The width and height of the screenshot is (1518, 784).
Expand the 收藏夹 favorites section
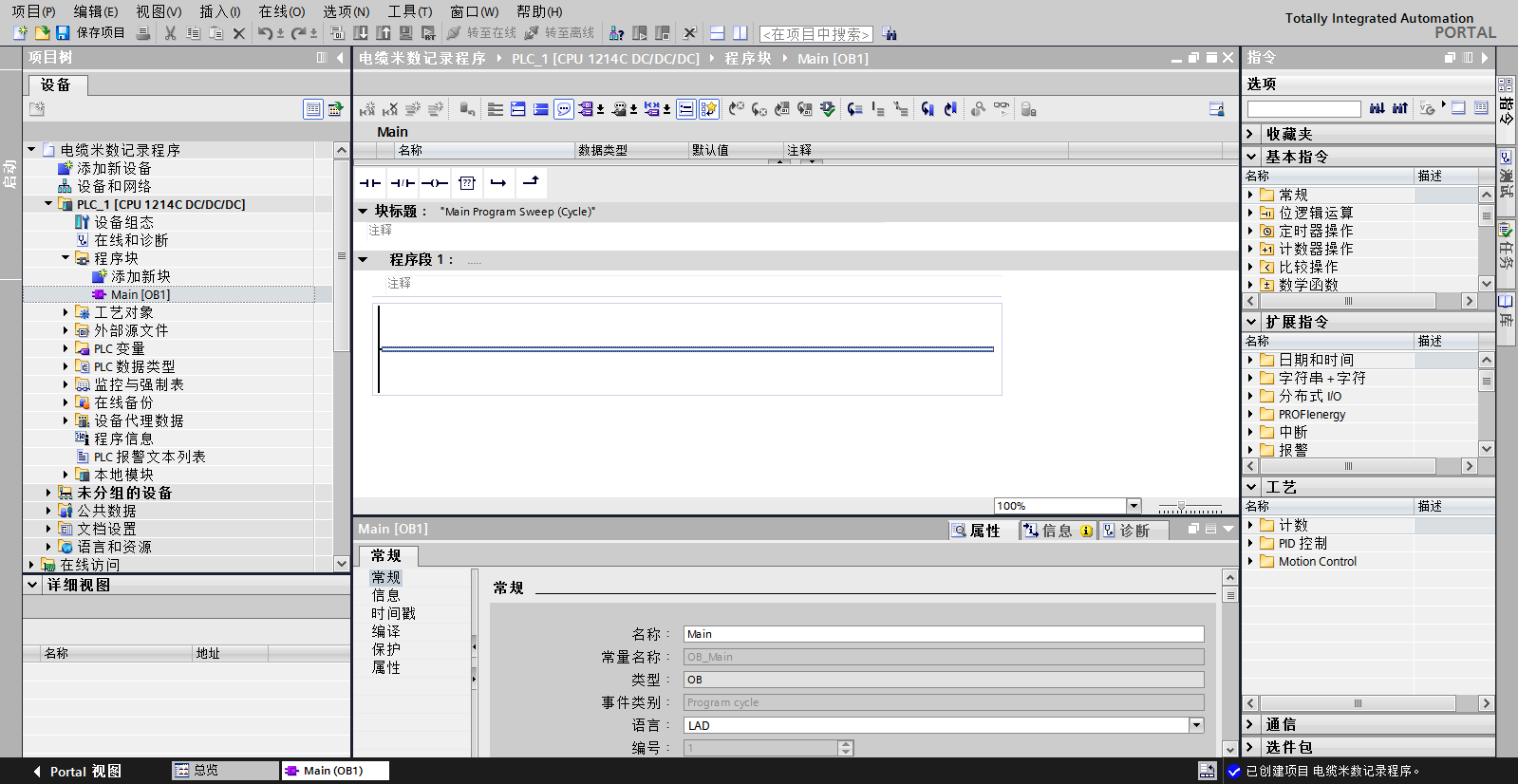[1251, 135]
